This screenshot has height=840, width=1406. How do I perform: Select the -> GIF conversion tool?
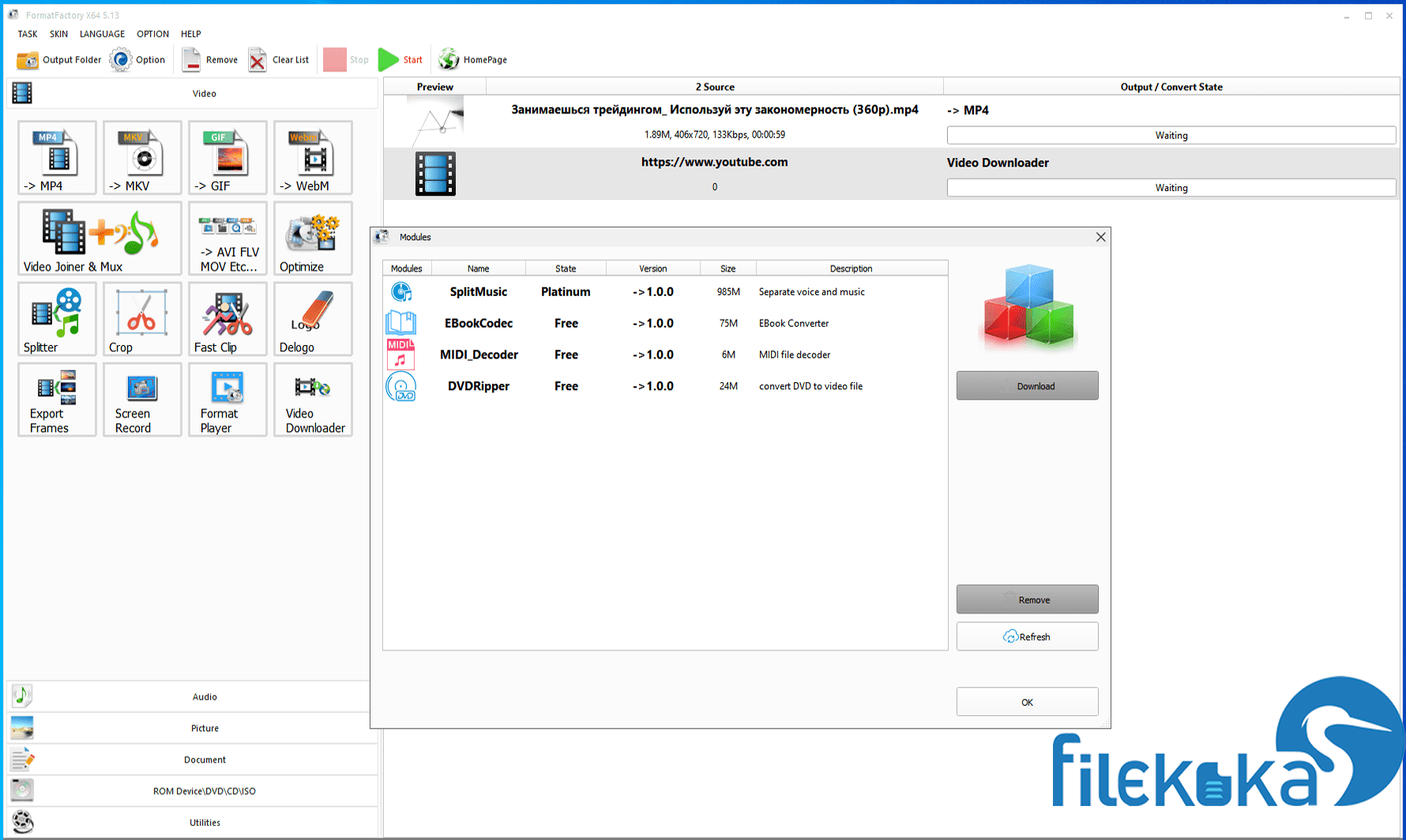[x=227, y=157]
